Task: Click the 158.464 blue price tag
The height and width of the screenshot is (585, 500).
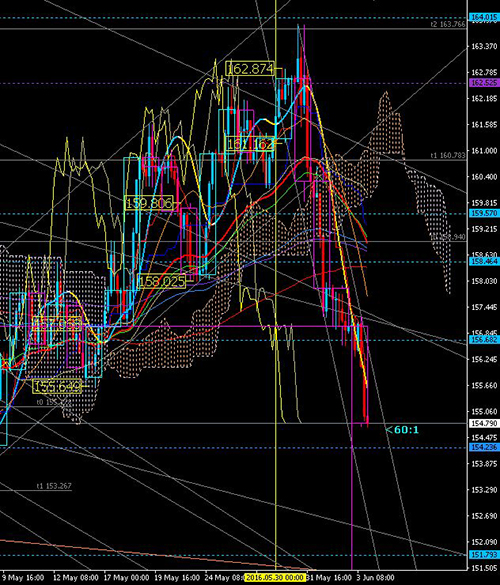Action: tap(484, 261)
